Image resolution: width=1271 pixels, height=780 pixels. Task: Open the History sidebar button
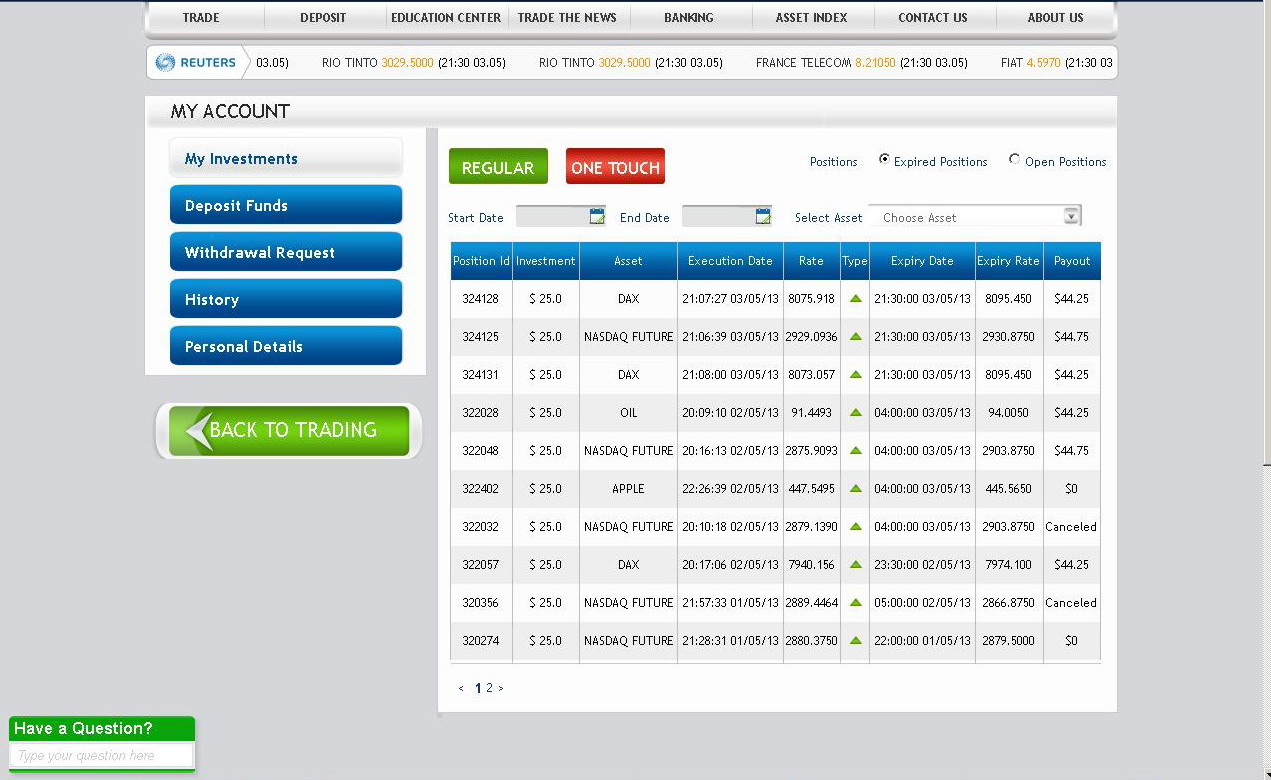(286, 299)
